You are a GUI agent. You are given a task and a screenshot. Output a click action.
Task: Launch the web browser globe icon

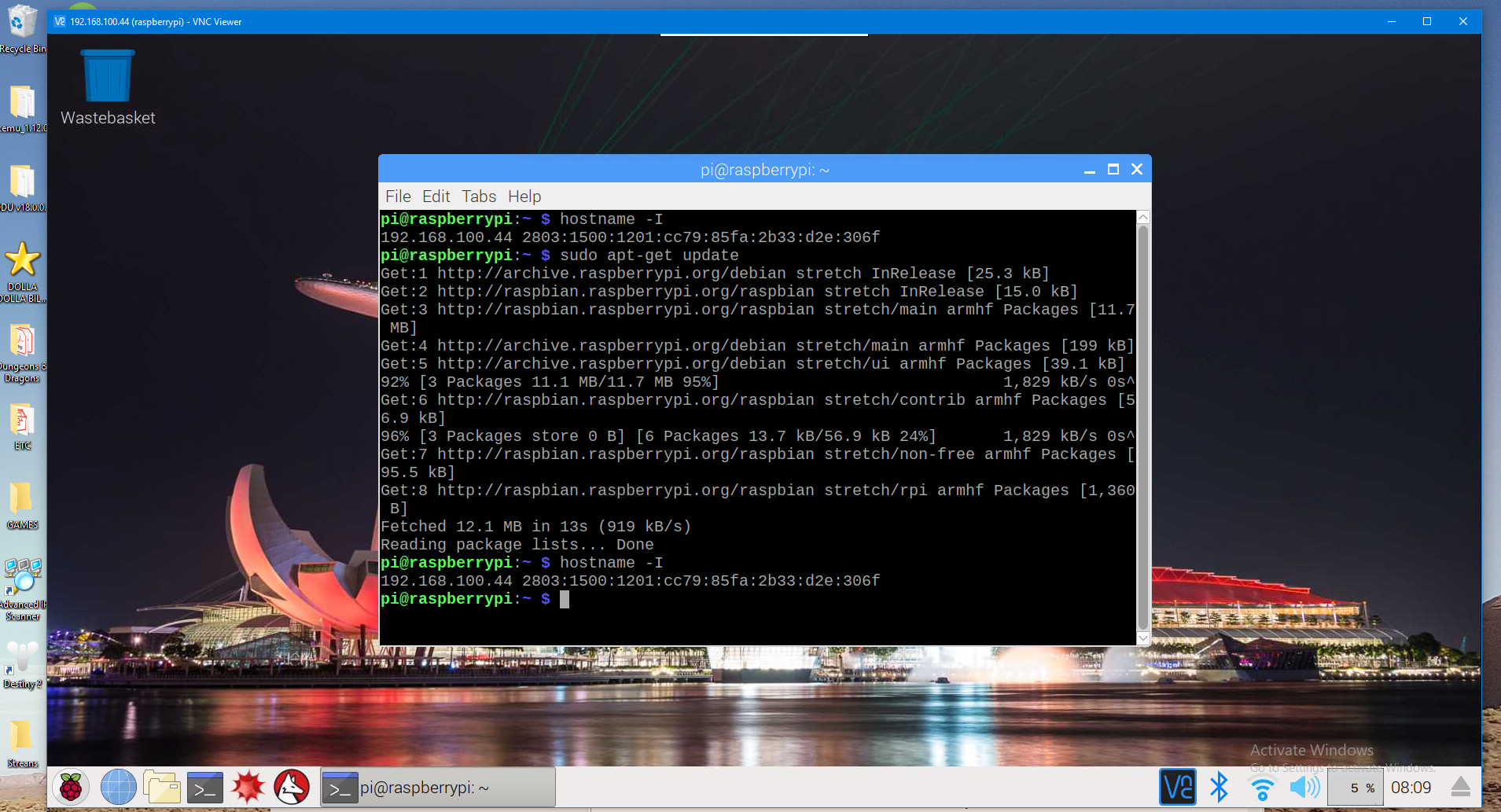(118, 787)
